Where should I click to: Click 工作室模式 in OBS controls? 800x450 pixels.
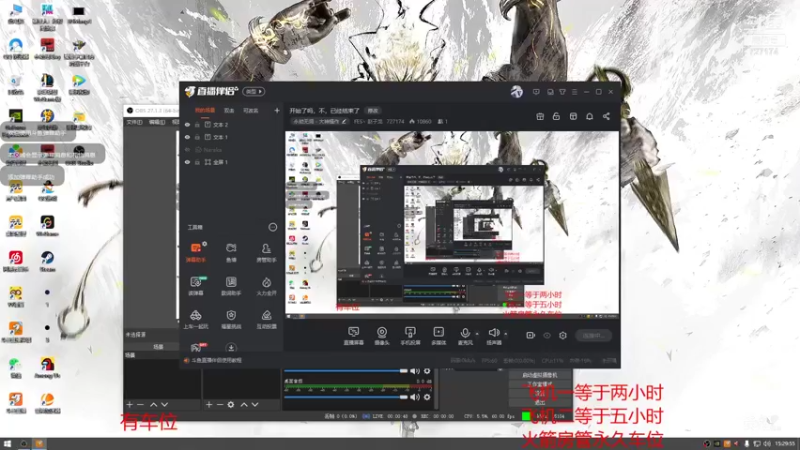click(x=540, y=384)
